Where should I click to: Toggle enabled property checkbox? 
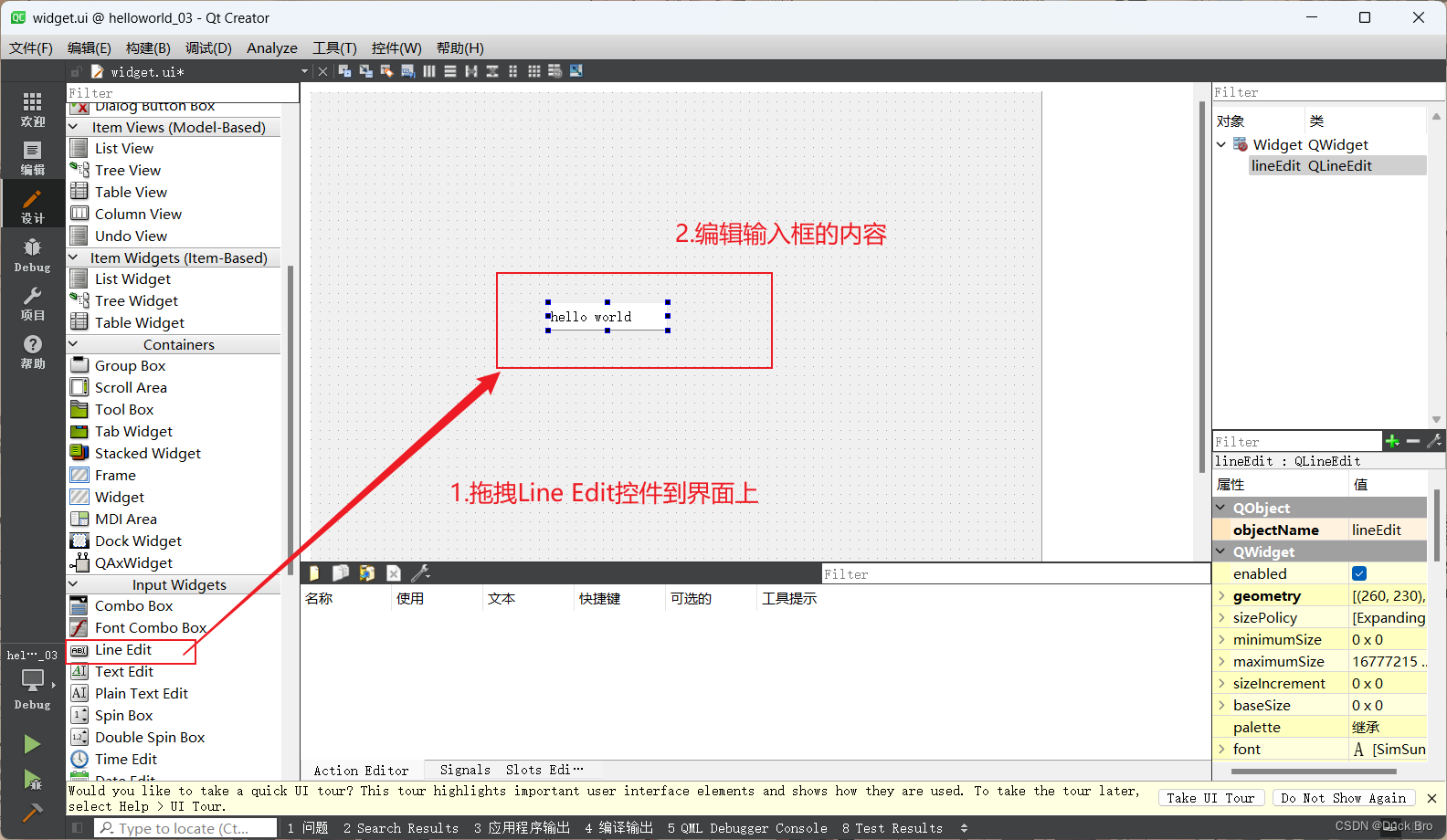pos(1359,573)
